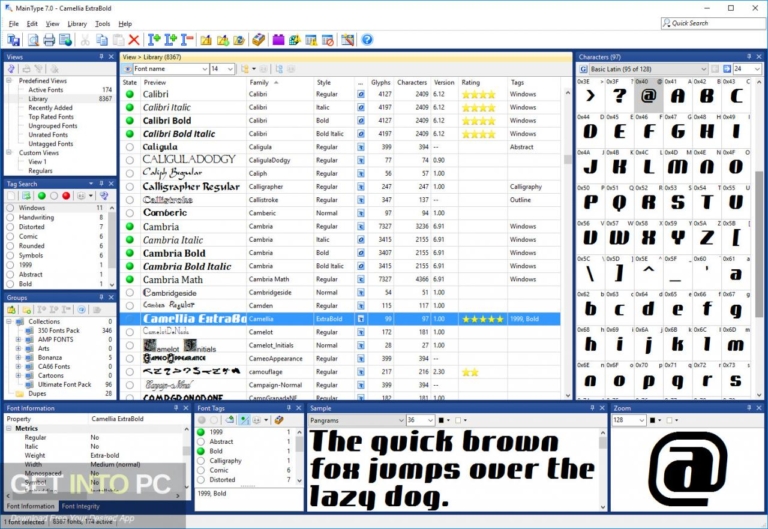Click the Quick Search field
Image resolution: width=768 pixels, height=529 pixels.
713,23
